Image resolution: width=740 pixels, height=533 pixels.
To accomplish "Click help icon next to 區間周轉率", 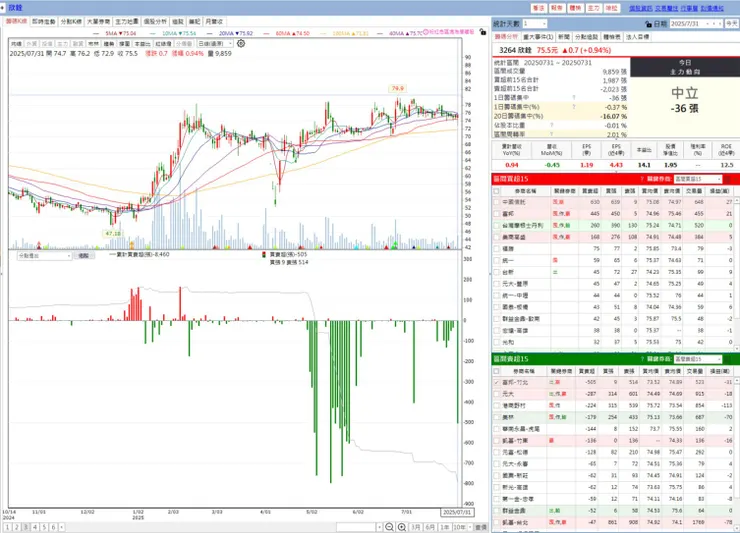I will pos(551,135).
